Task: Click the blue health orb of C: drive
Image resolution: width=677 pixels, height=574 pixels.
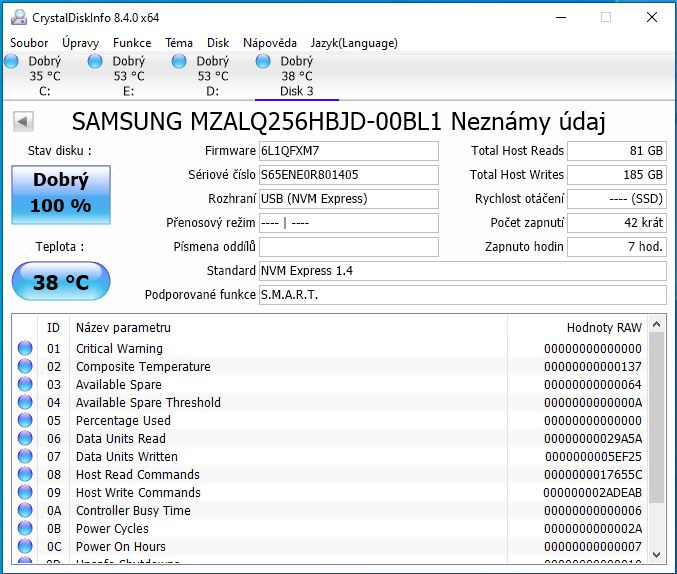Action: 12,61
